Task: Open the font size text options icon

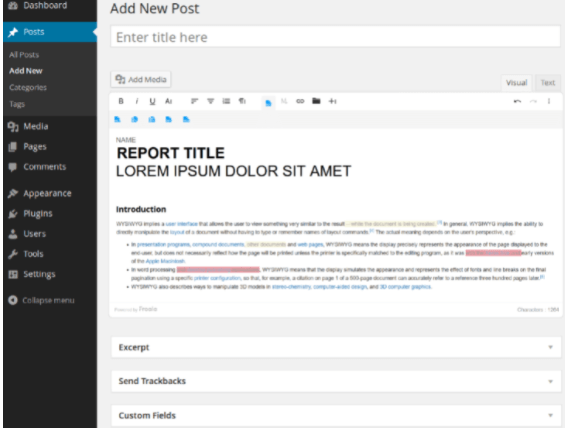Action: (x=168, y=101)
